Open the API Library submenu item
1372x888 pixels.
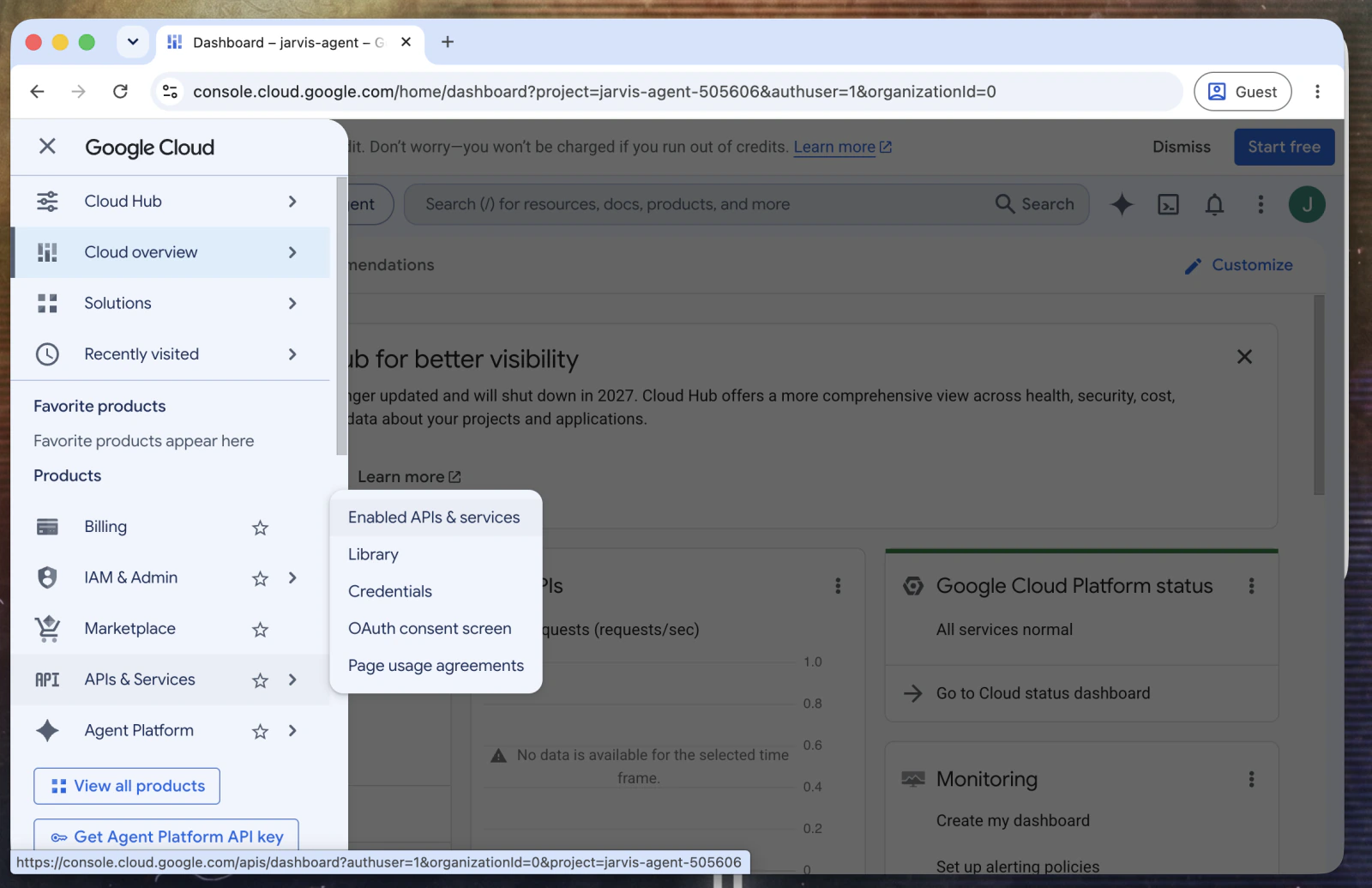point(436,554)
